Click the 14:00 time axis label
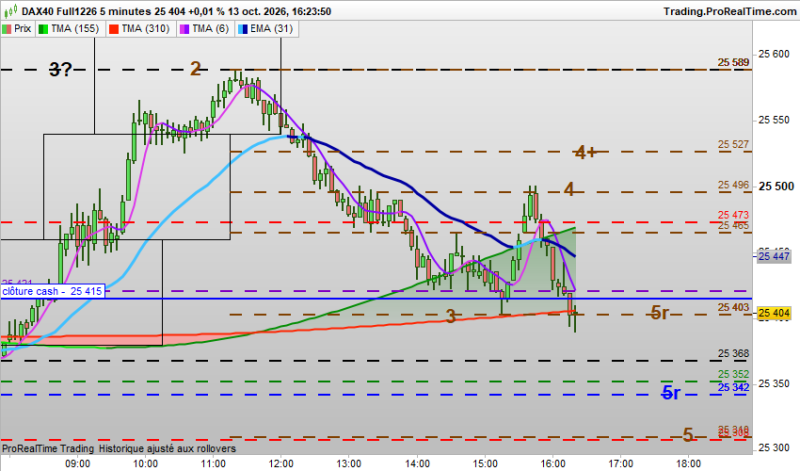Screen dimensions: 800x471 (x=417, y=464)
